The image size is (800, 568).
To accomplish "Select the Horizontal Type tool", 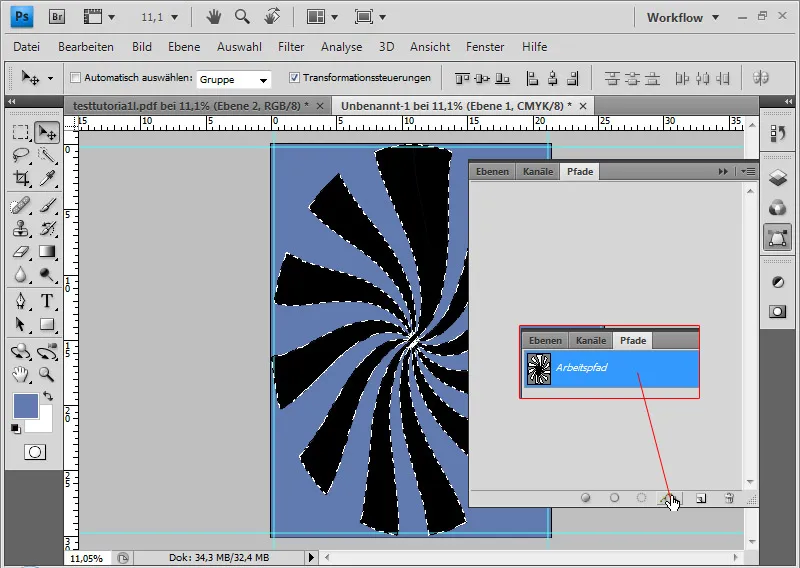I will (x=47, y=301).
